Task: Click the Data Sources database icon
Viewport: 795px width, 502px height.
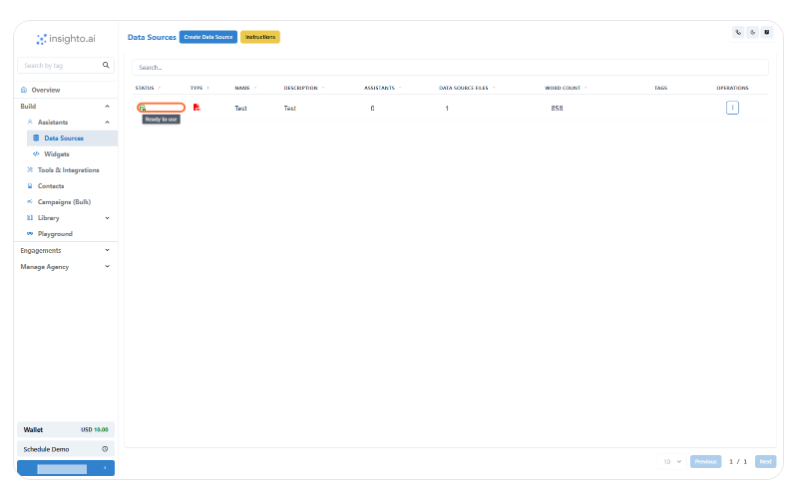Action: 36,138
